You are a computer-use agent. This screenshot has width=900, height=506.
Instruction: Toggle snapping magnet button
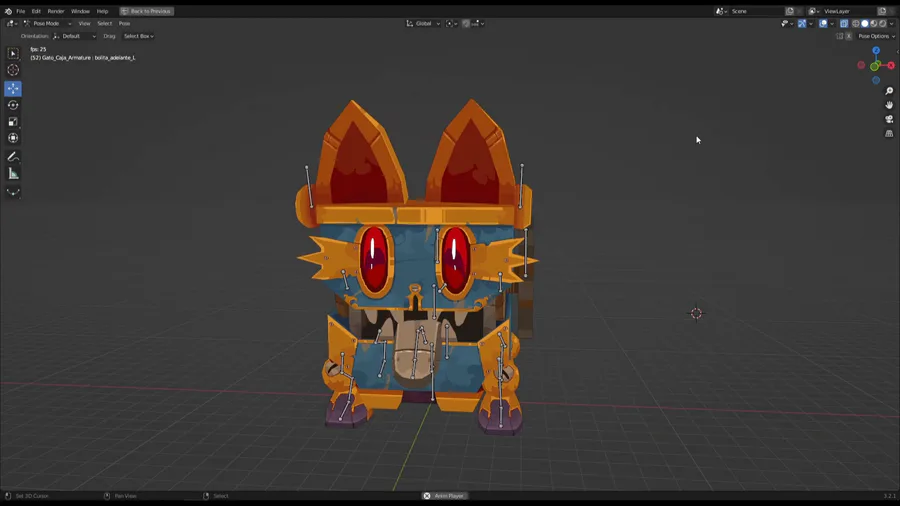click(x=466, y=24)
